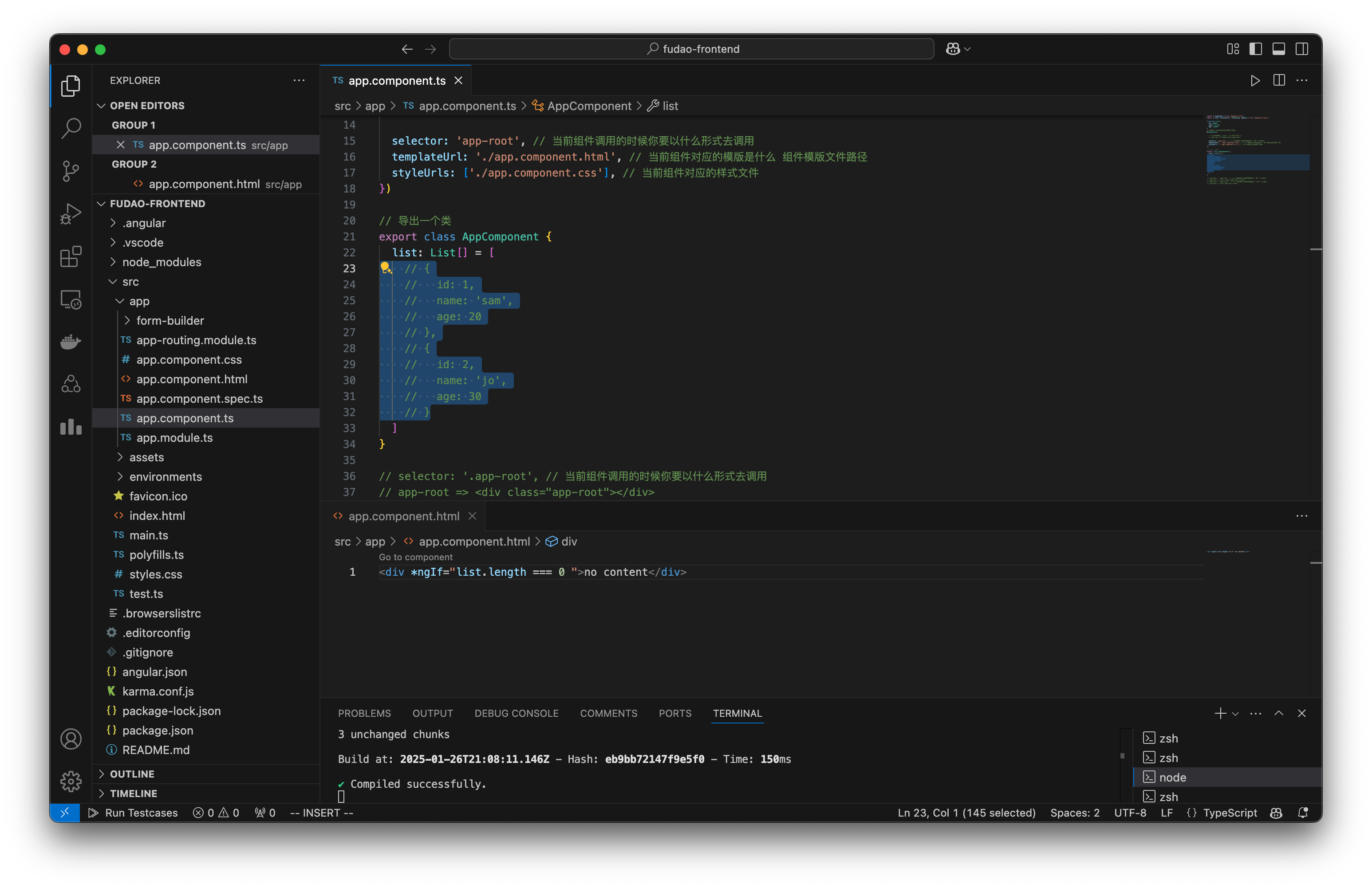Toggle the secondary sidebar icon

(1302, 49)
